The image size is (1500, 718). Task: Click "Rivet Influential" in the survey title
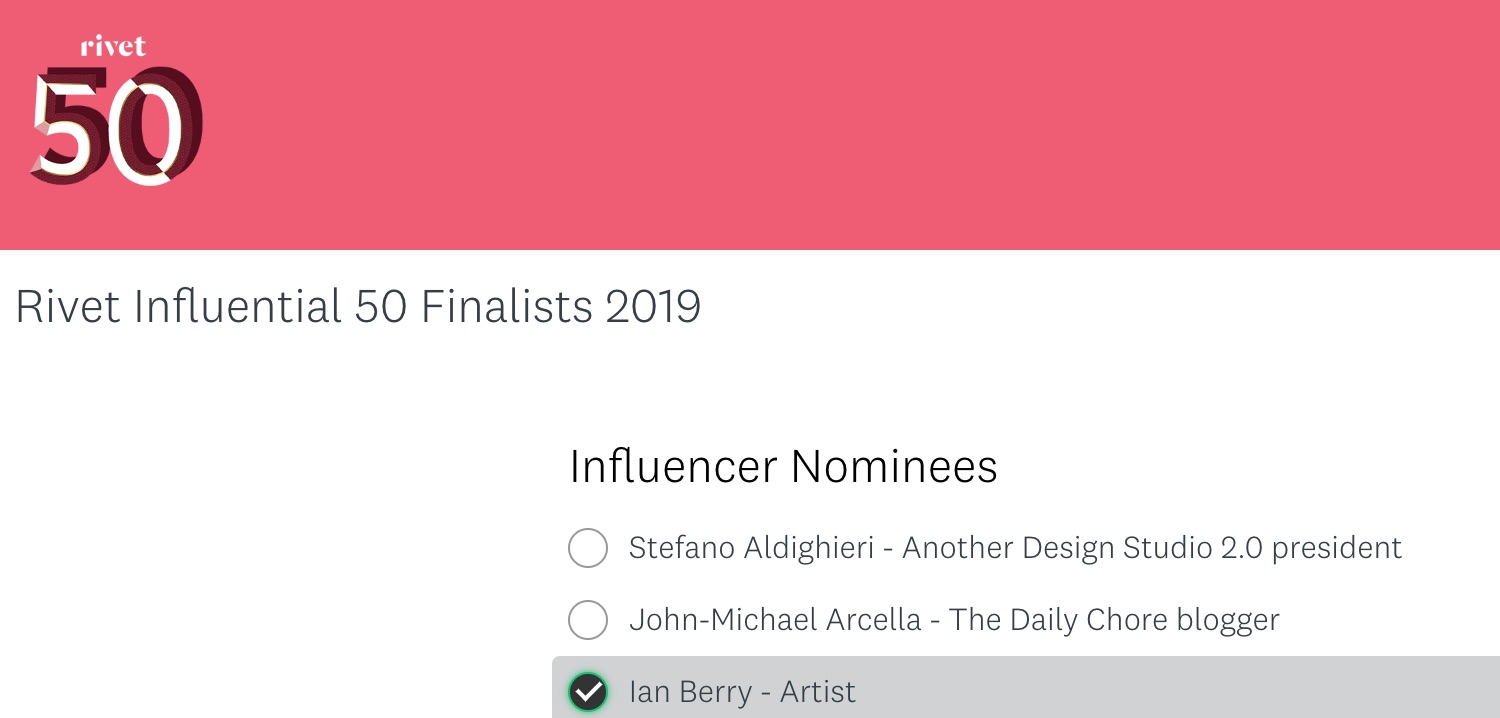click(179, 307)
